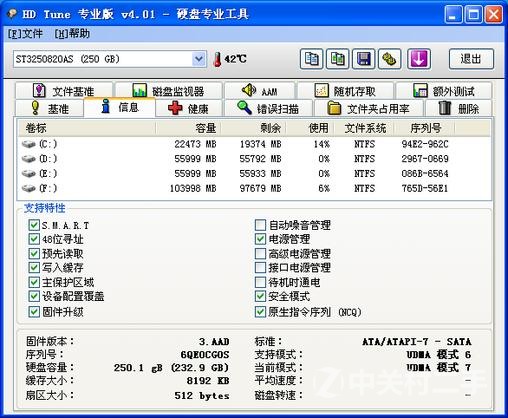The width and height of the screenshot is (508, 418).
Task: Expand the ST3250820AS drive dropdown
Action: (x=199, y=59)
